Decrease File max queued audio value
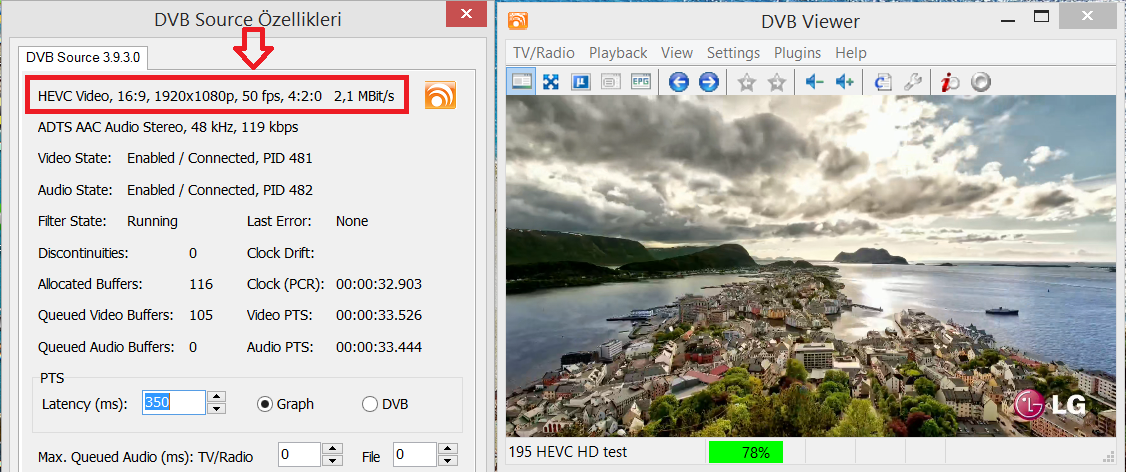The image size is (1126, 472). (x=448, y=461)
